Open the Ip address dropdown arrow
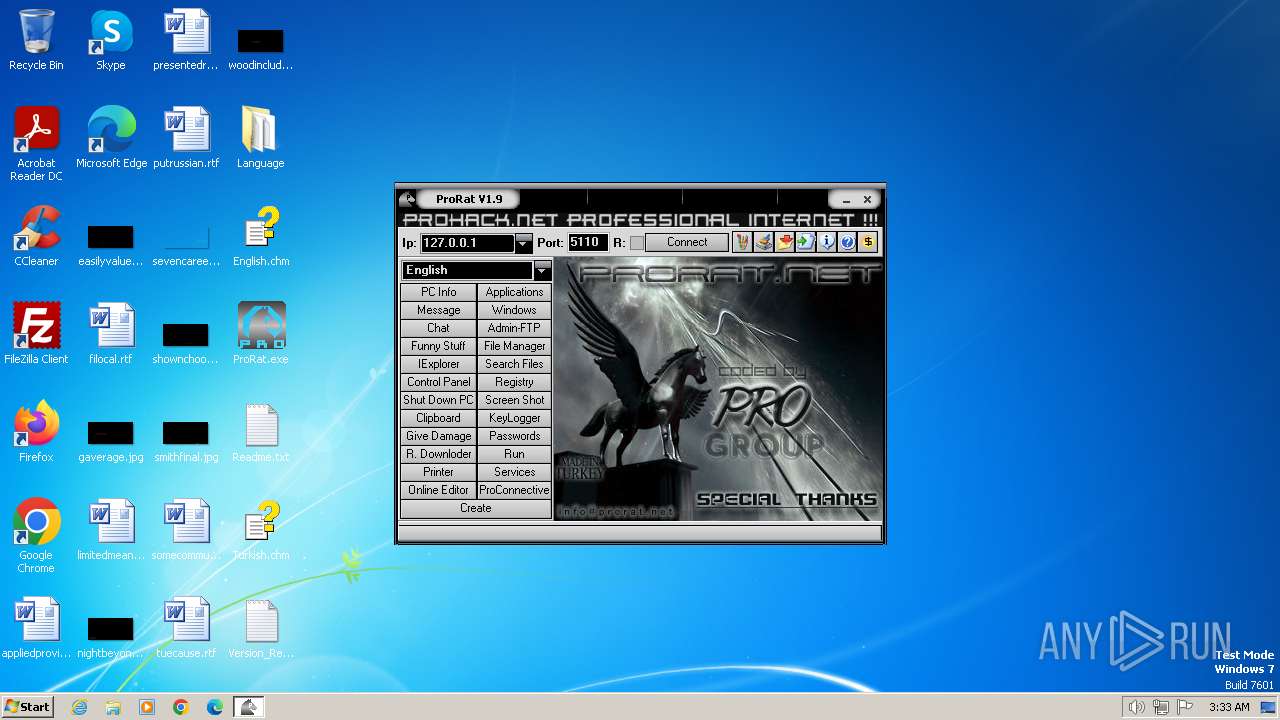Viewport: 1280px width, 720px height. click(523, 243)
